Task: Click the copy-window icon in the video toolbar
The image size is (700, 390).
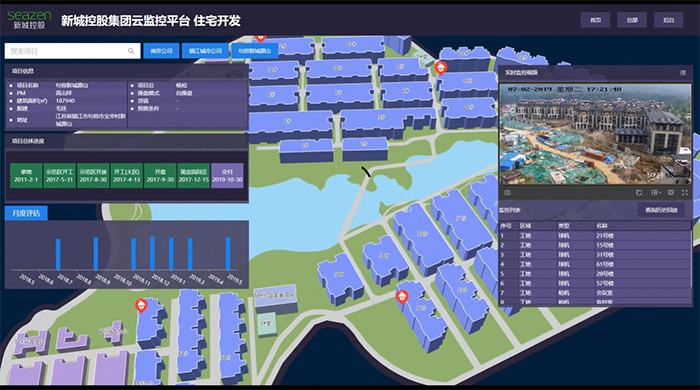Action: point(639,192)
